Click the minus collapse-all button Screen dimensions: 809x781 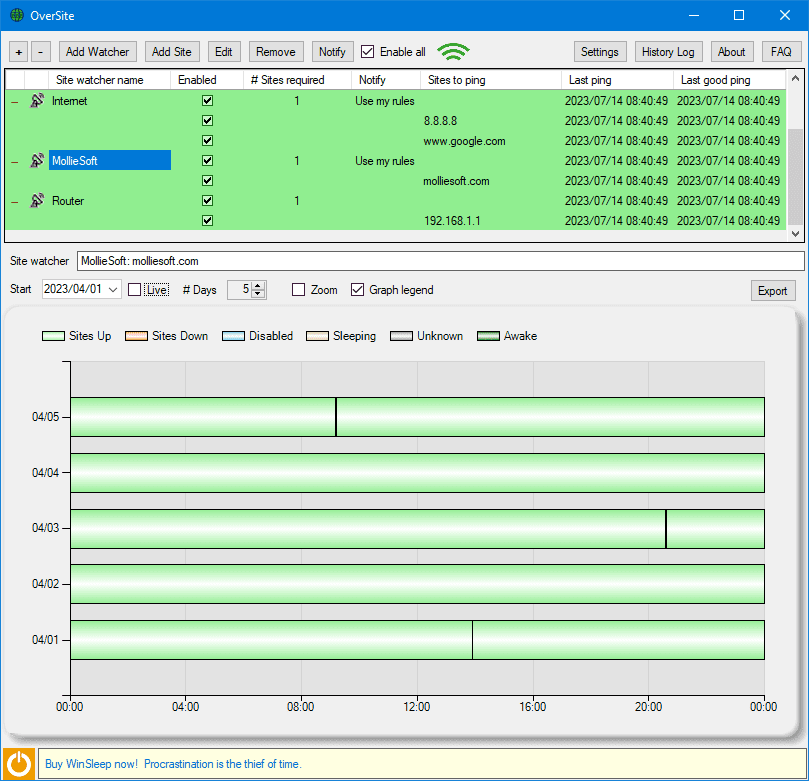coord(41,52)
